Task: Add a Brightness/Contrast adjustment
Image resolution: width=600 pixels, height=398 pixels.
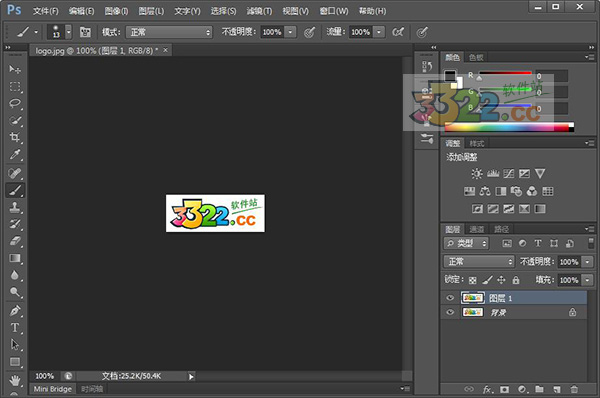Action: [x=477, y=174]
